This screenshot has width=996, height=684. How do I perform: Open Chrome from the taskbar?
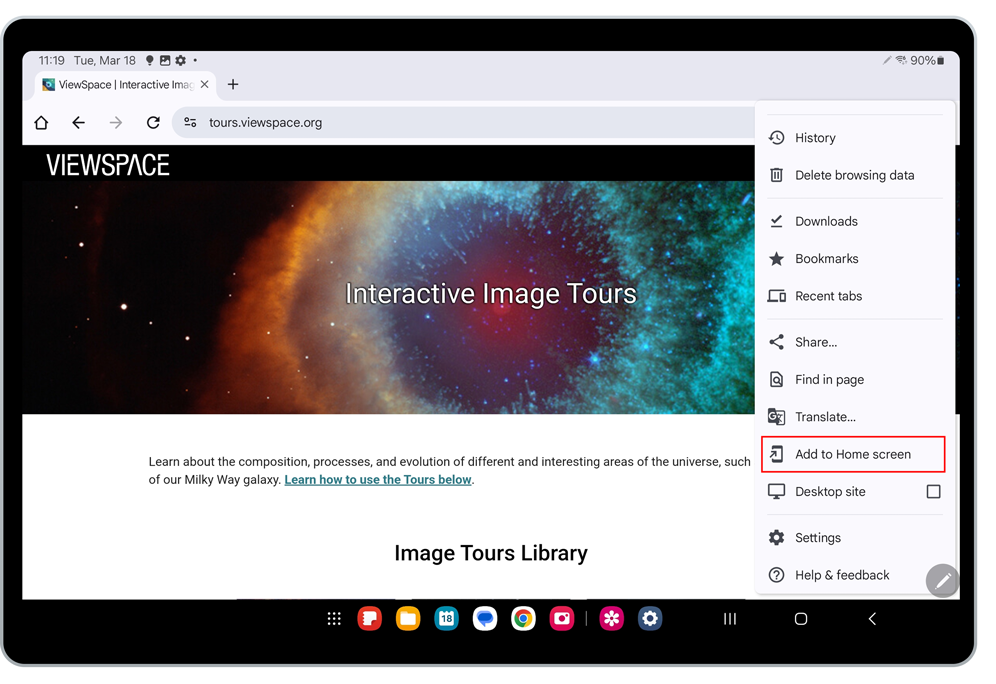pyautogui.click(x=523, y=619)
